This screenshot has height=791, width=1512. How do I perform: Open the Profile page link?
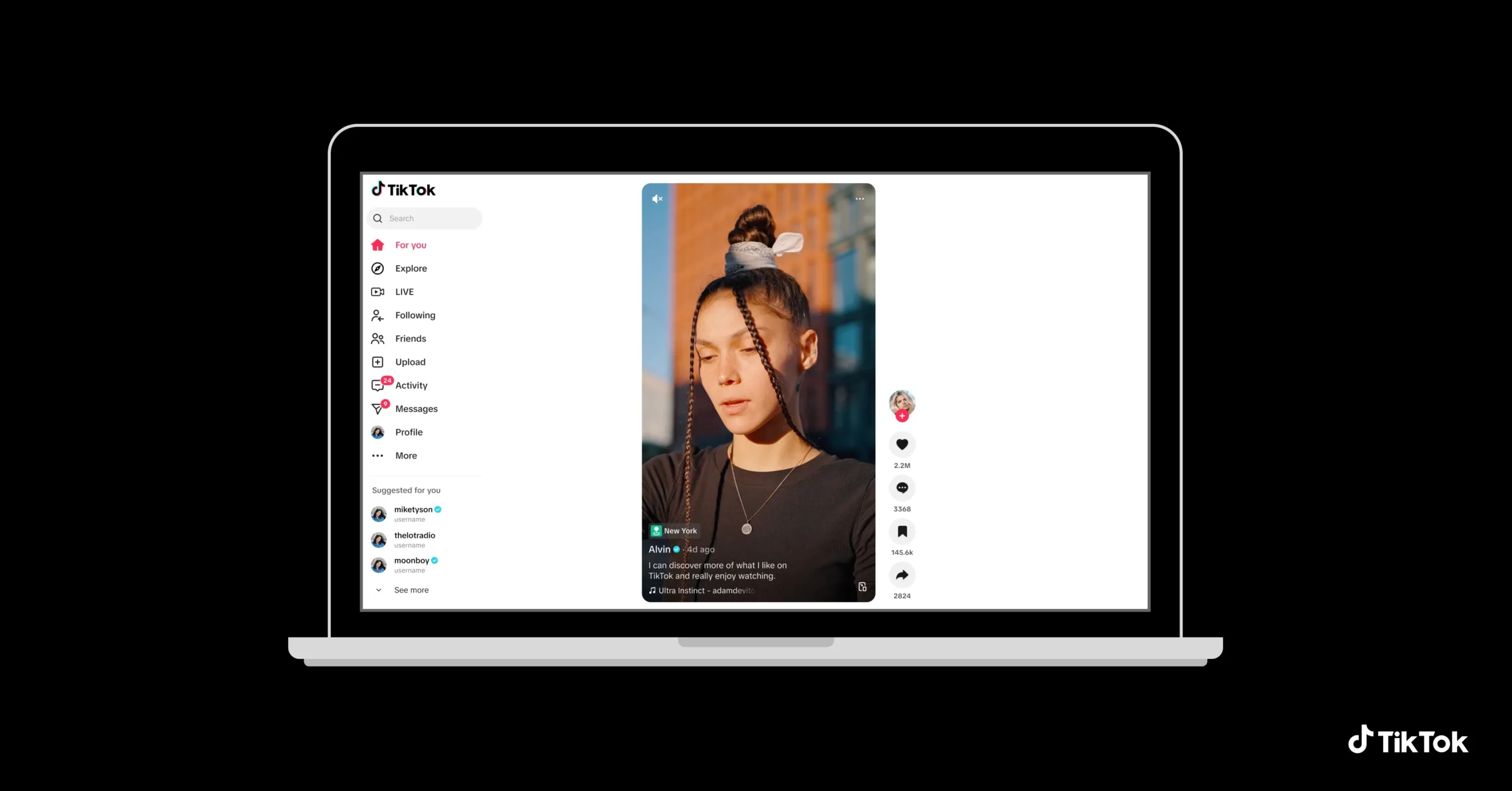408,432
